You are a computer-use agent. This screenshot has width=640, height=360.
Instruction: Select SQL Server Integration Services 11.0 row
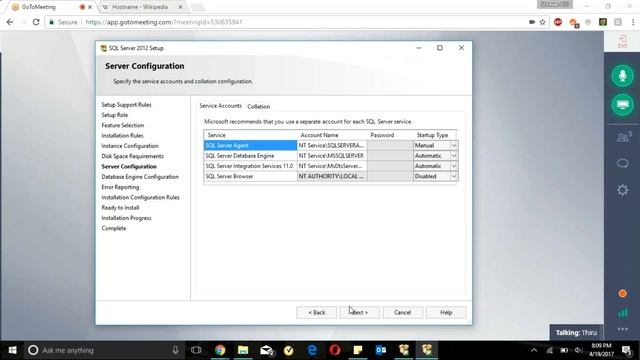pyautogui.click(x=250, y=166)
